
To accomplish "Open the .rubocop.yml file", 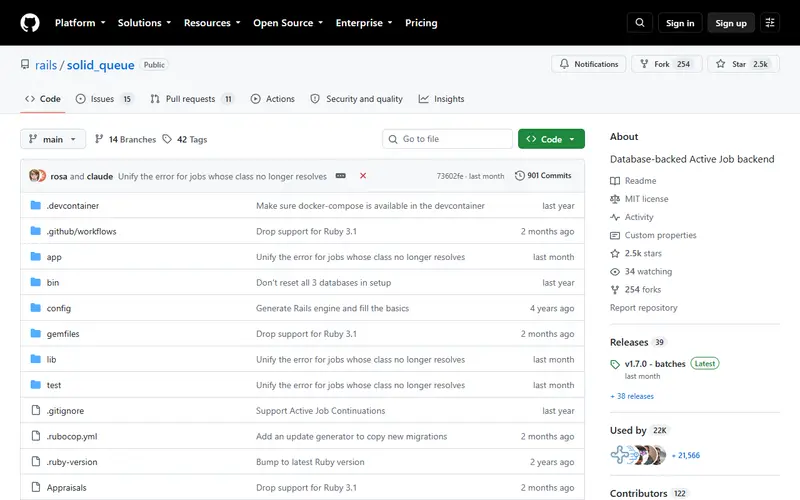I will click(72, 436).
